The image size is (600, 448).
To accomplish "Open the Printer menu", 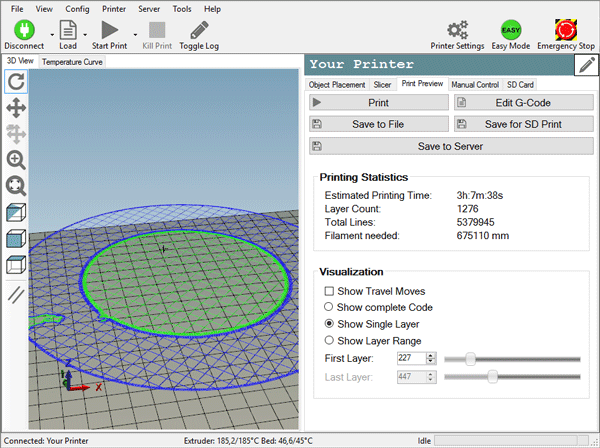I will 114,9.
